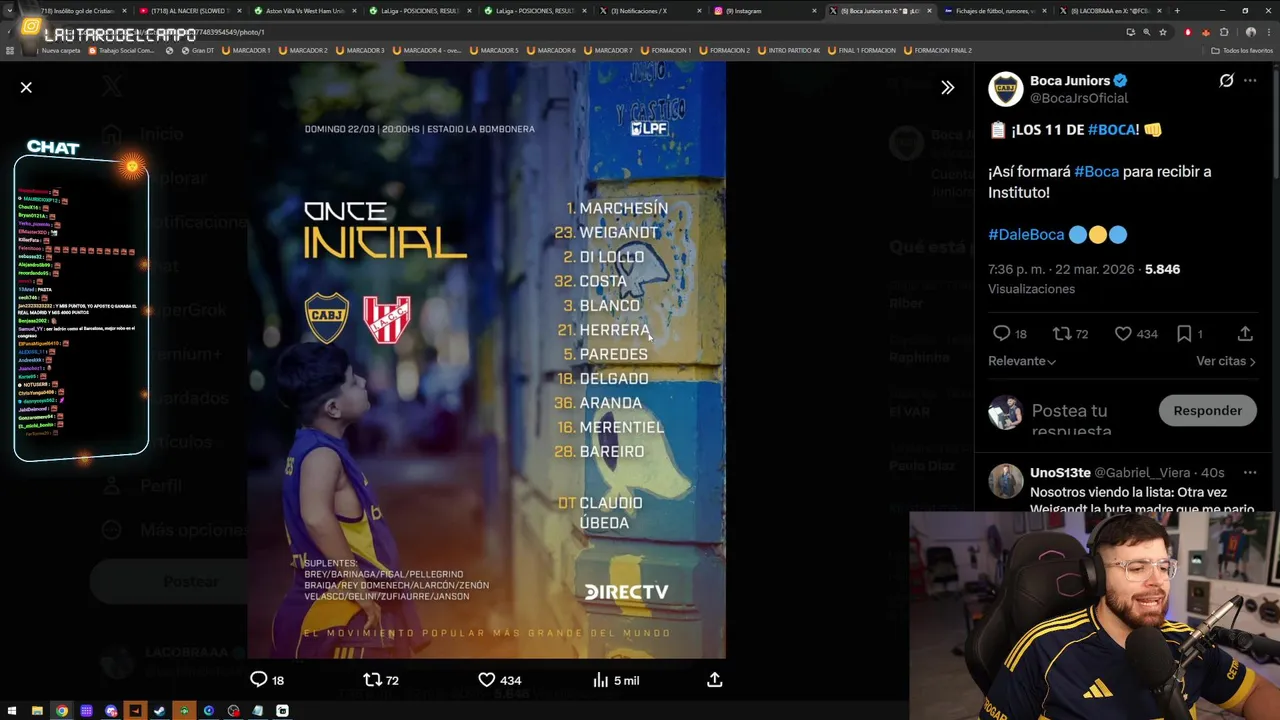Click reply icon under the photo
The width and height of the screenshot is (1280, 720).
coord(258,680)
